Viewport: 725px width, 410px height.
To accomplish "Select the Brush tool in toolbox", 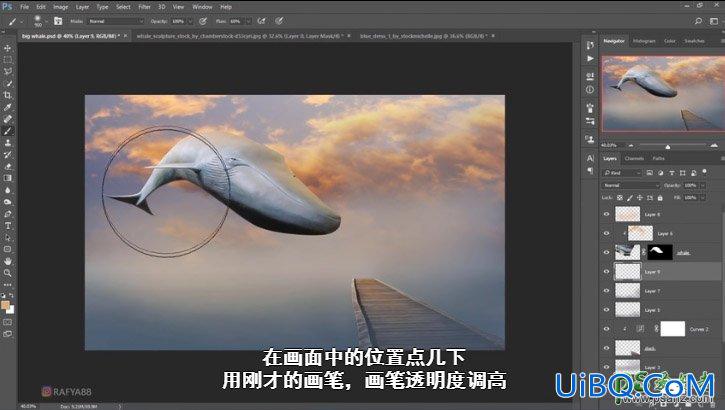I will 8,131.
